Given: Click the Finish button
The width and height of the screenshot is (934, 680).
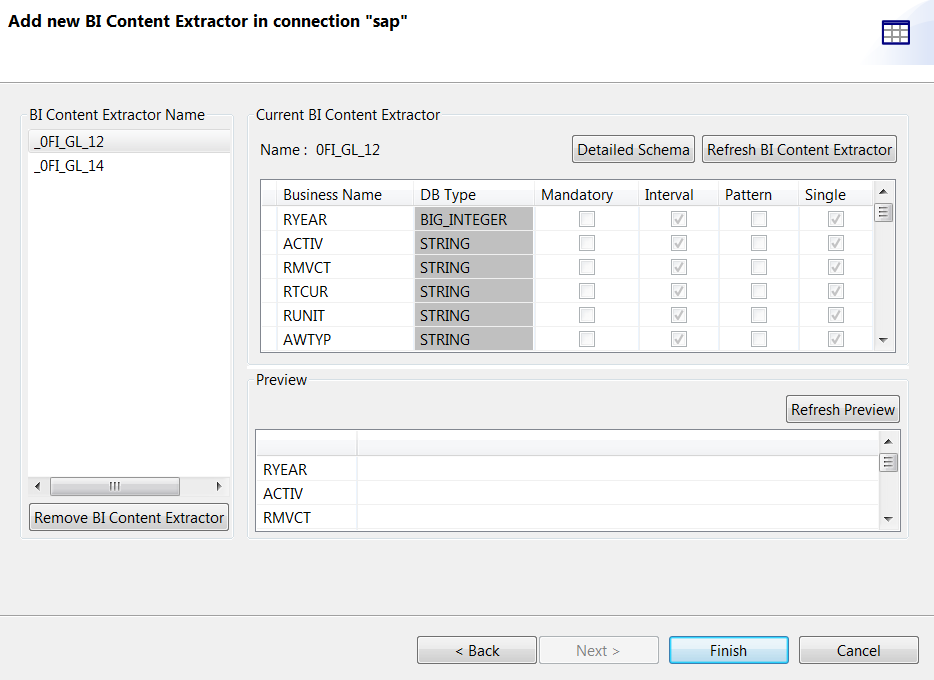Looking at the screenshot, I should pos(728,649).
